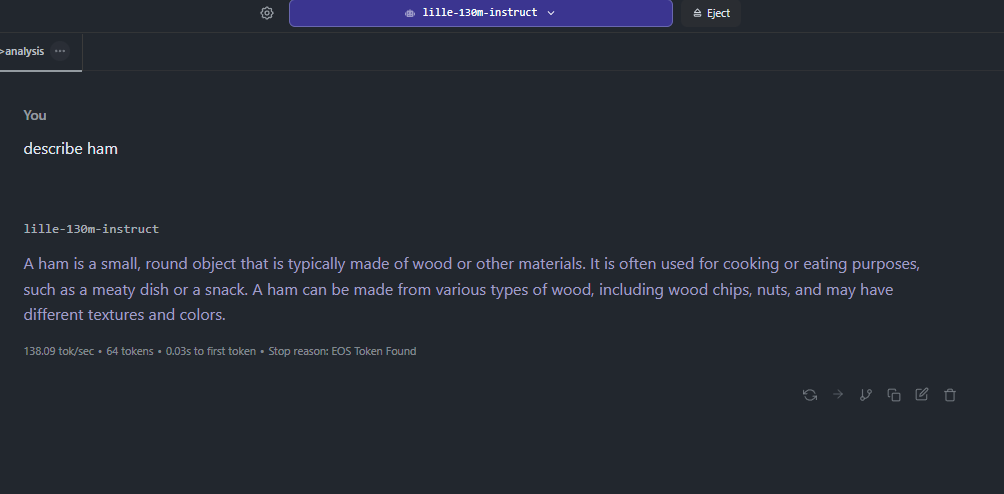Click the 138.09 tok/sec speed stat
Screen dimensions: 1004x494
pyautogui.click(x=59, y=351)
